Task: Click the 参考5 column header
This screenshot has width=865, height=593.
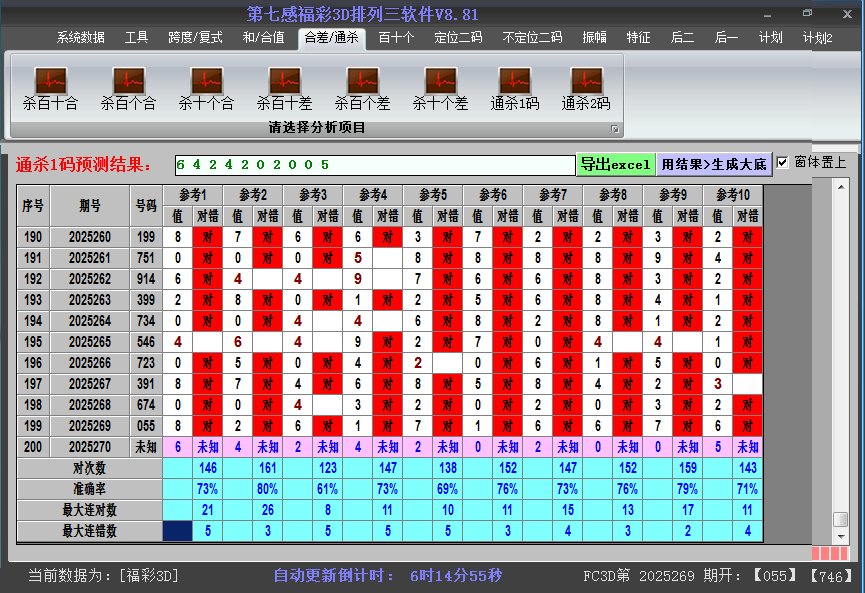Action: click(432, 194)
